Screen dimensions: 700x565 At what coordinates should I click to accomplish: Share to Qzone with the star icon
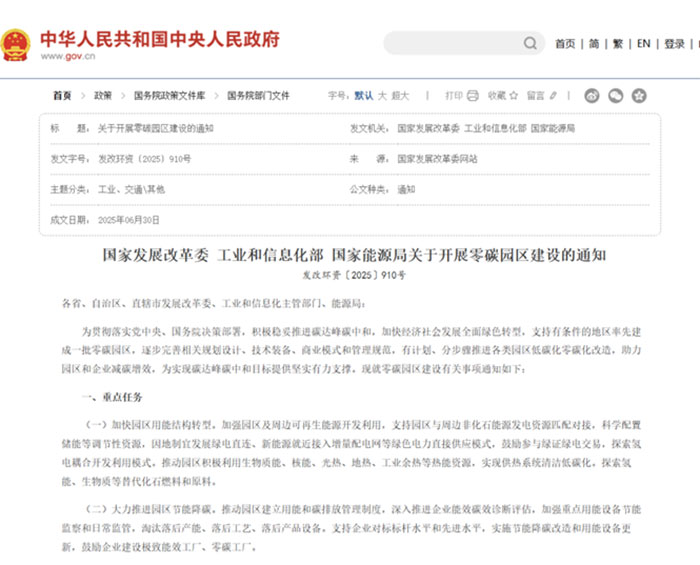(639, 96)
